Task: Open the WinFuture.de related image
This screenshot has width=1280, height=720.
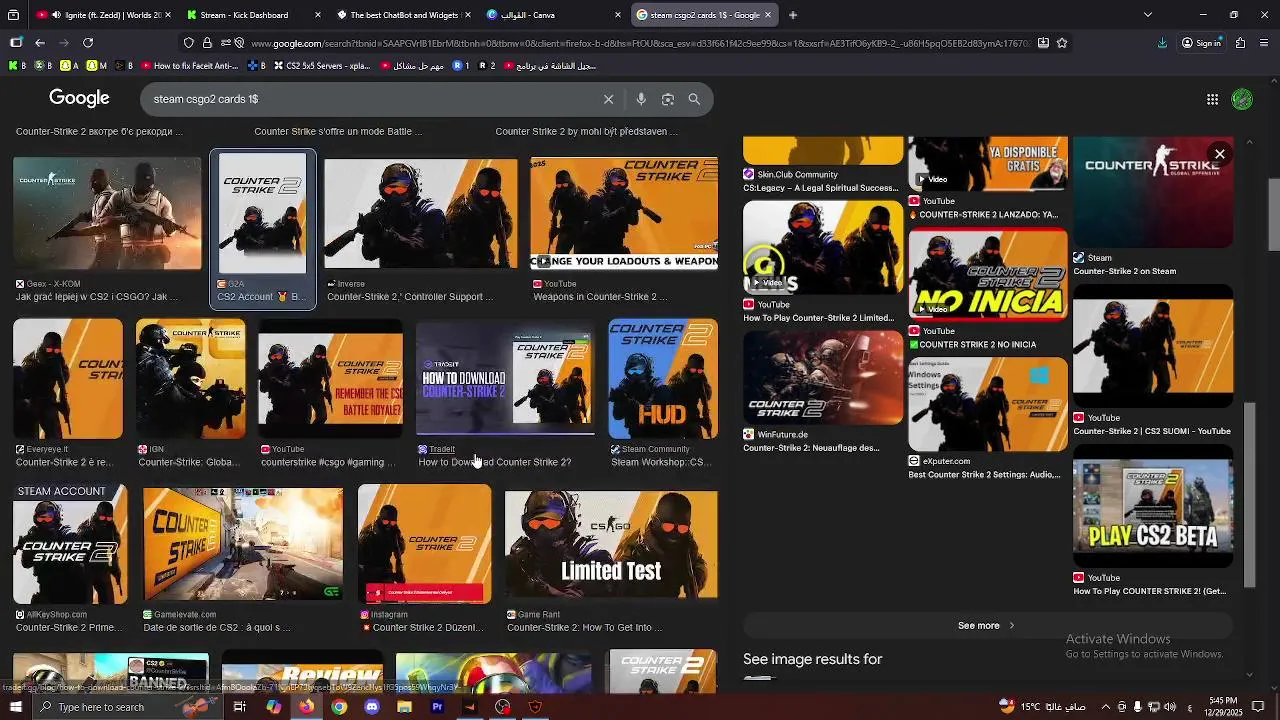Action: pos(823,377)
